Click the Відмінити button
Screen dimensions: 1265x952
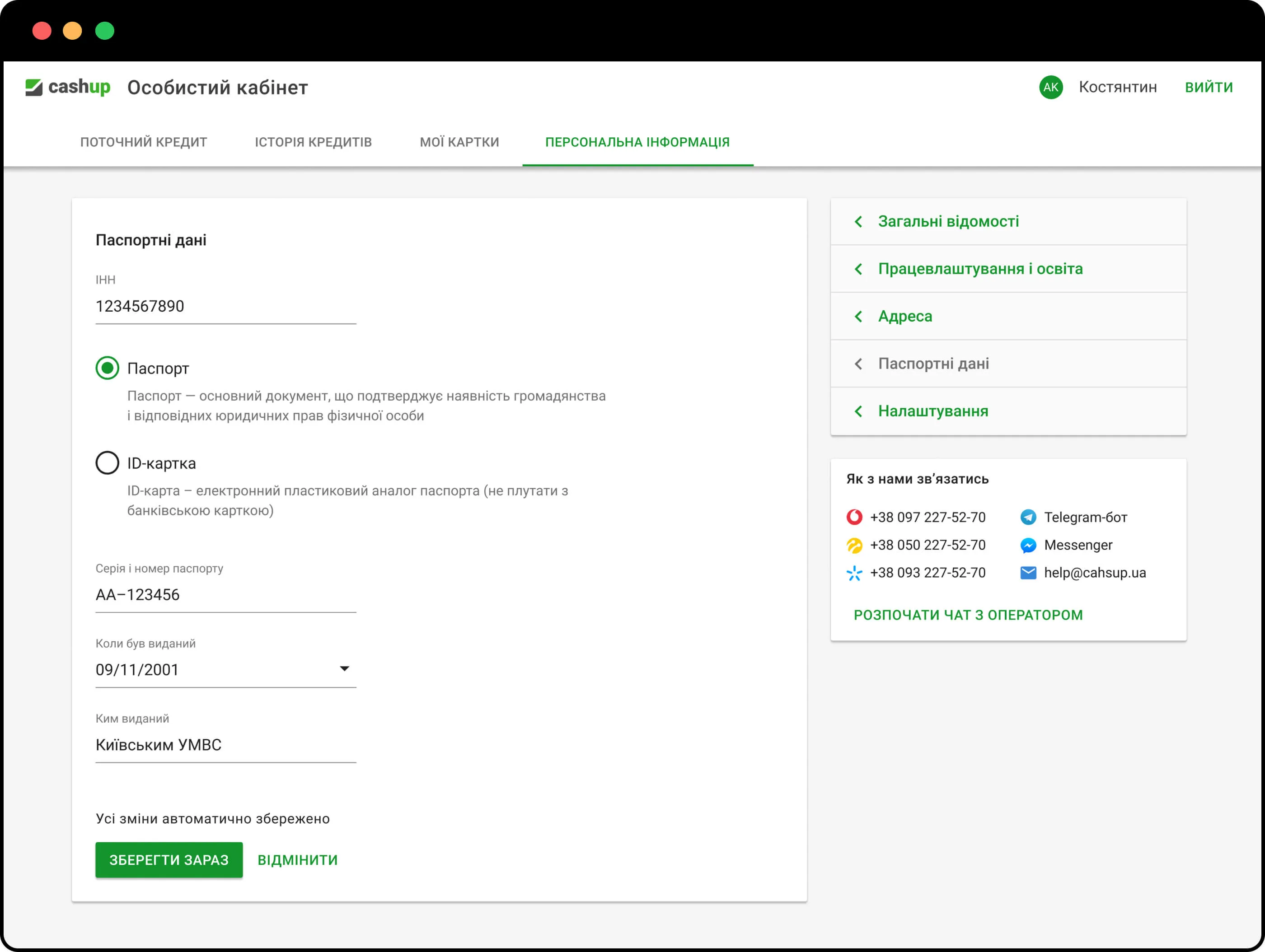coord(297,859)
